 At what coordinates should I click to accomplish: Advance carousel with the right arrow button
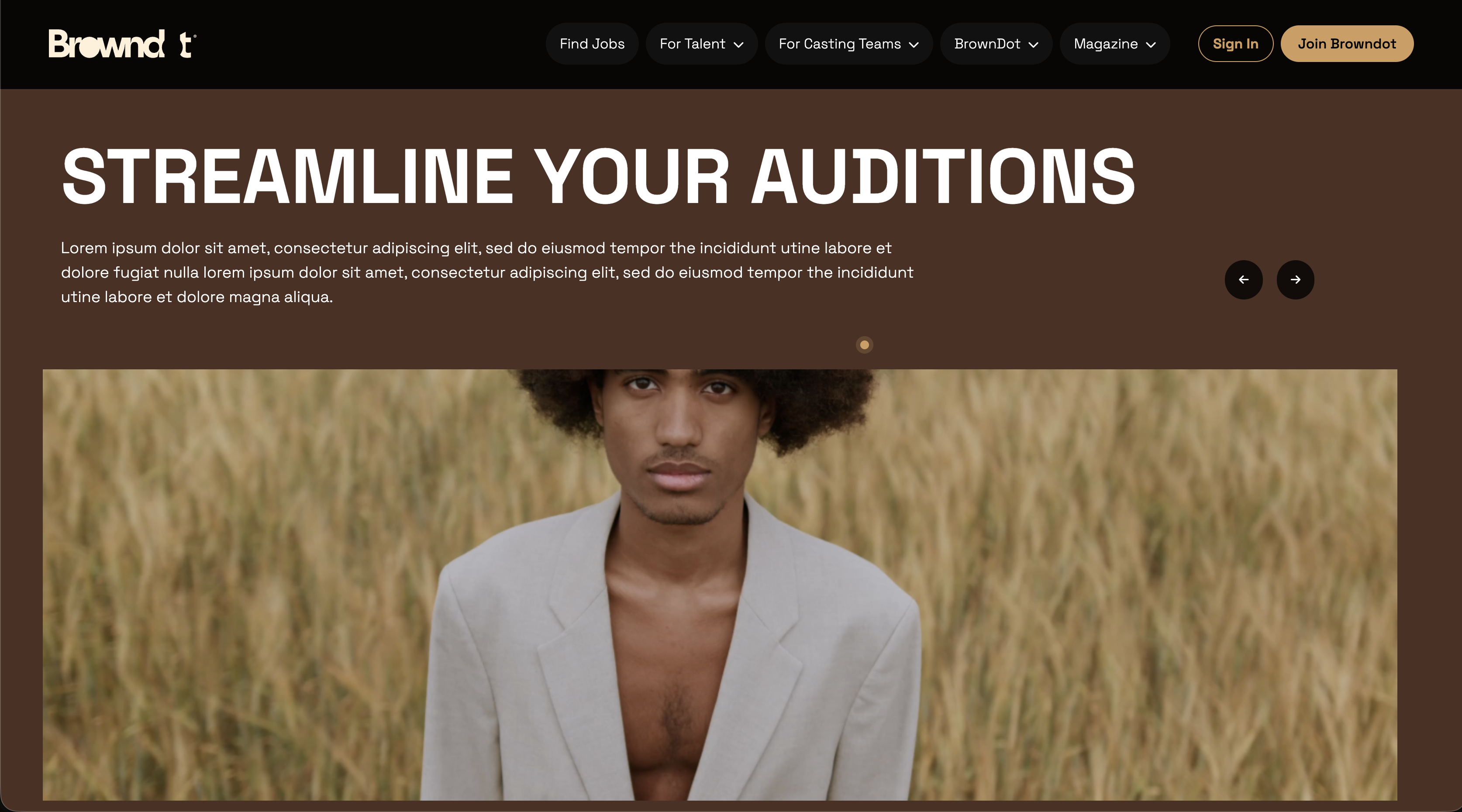point(1295,279)
